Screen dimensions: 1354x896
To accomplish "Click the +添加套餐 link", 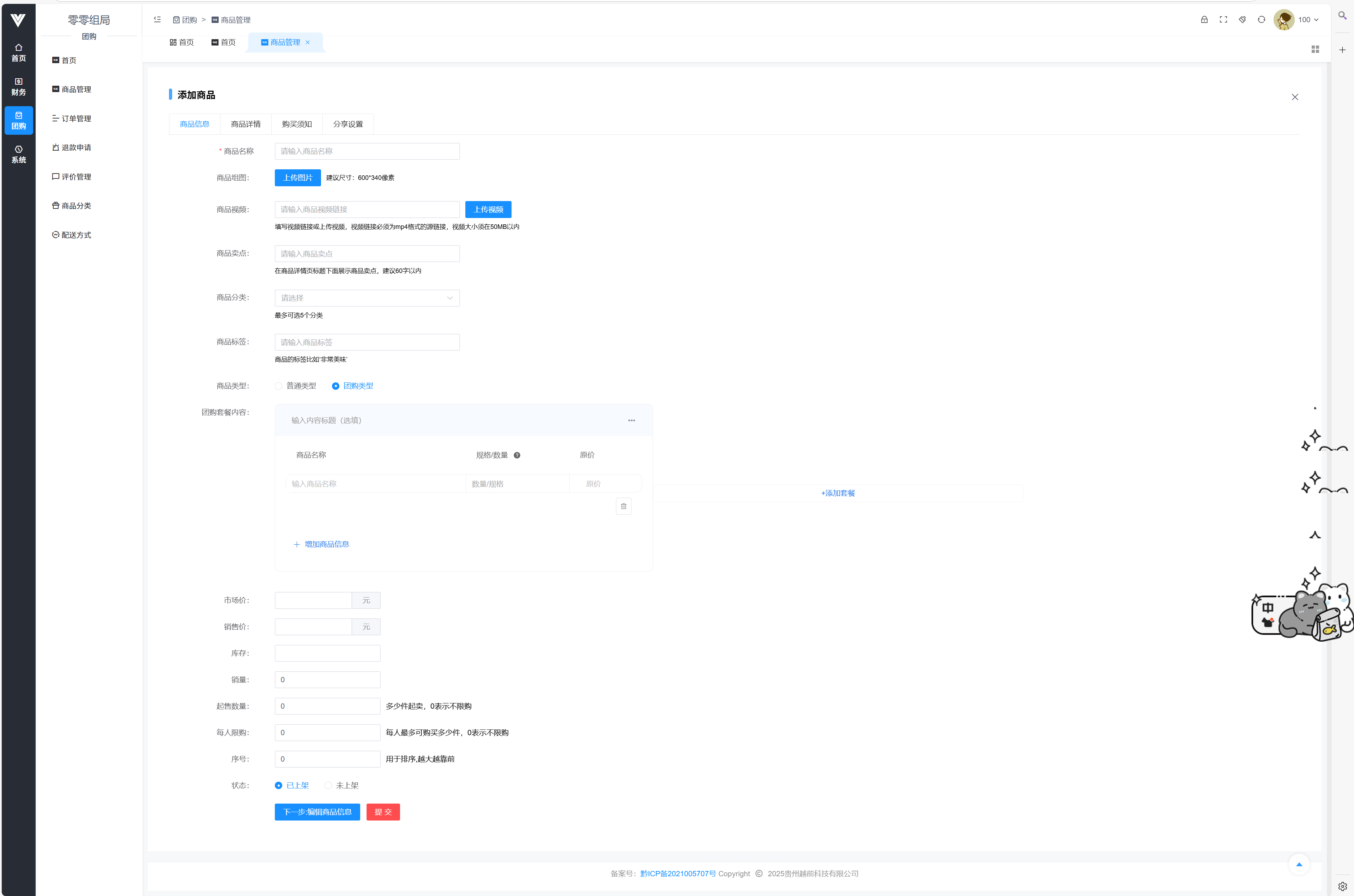I will [x=838, y=493].
